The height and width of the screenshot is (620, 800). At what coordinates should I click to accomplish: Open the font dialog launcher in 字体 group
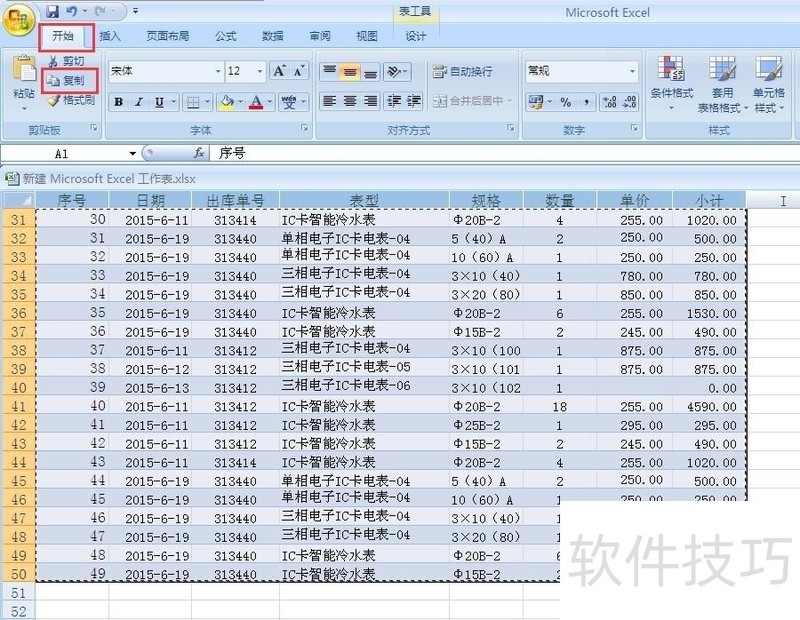pyautogui.click(x=305, y=128)
